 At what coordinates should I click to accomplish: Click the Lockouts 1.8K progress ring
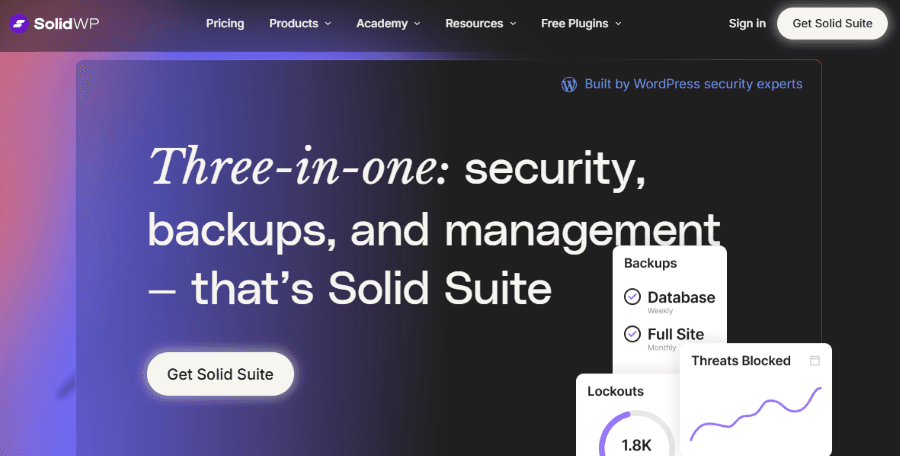[x=637, y=435]
